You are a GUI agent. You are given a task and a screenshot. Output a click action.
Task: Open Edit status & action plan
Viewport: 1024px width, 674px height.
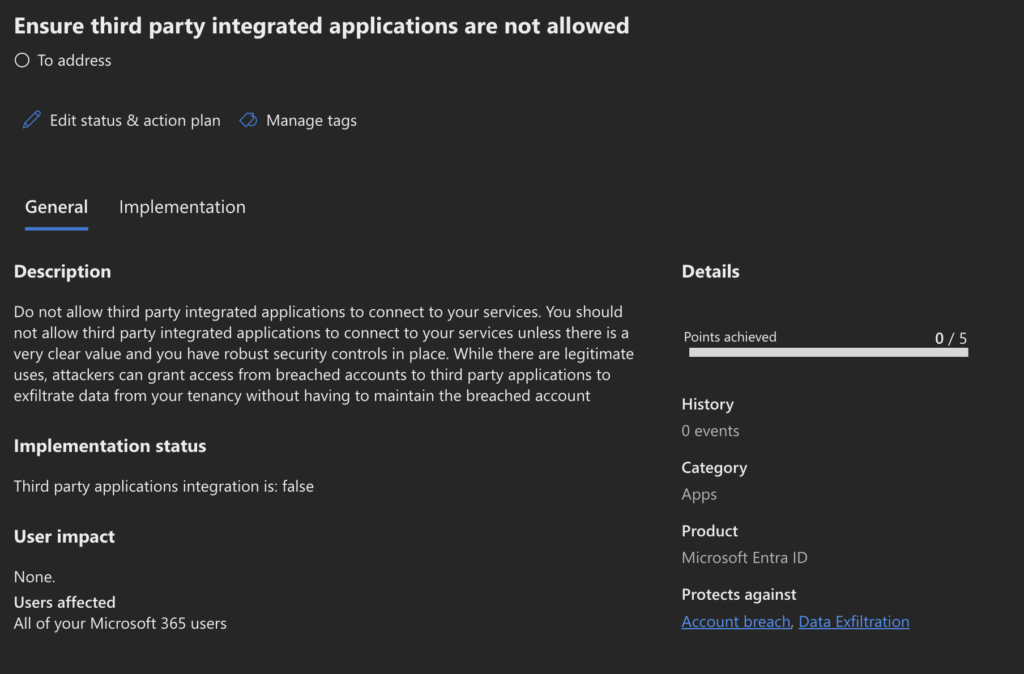point(135,121)
